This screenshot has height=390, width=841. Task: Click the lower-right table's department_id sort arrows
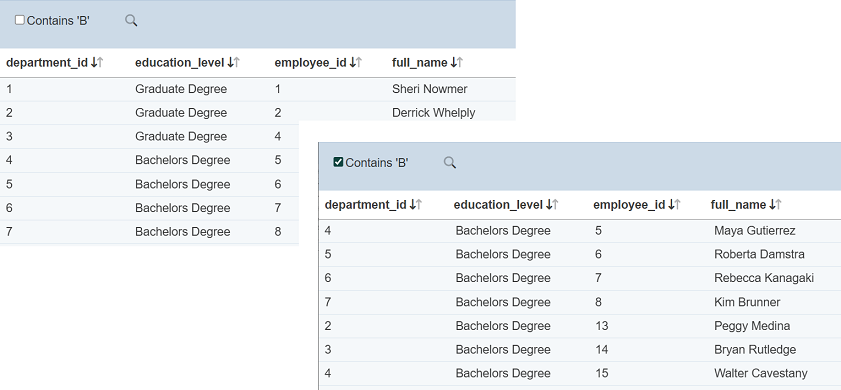pos(416,204)
